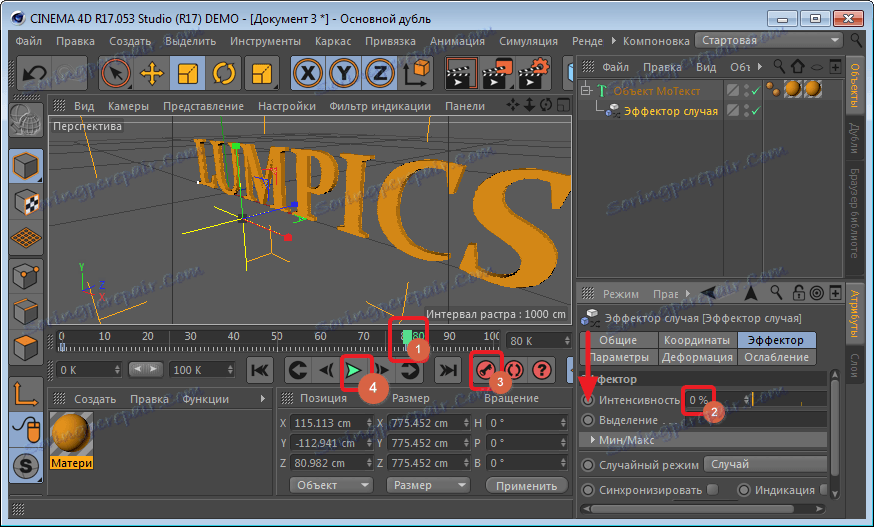
Task: Go to start of animation
Action: coord(260,370)
